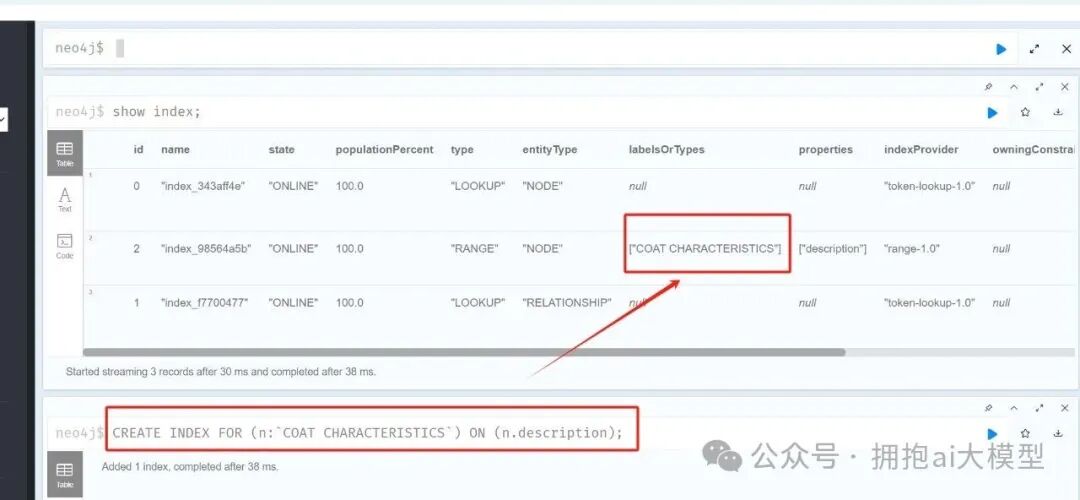1080x500 pixels.
Task: Select the "range-1.0" indexProvider cell
Action: coord(911,249)
